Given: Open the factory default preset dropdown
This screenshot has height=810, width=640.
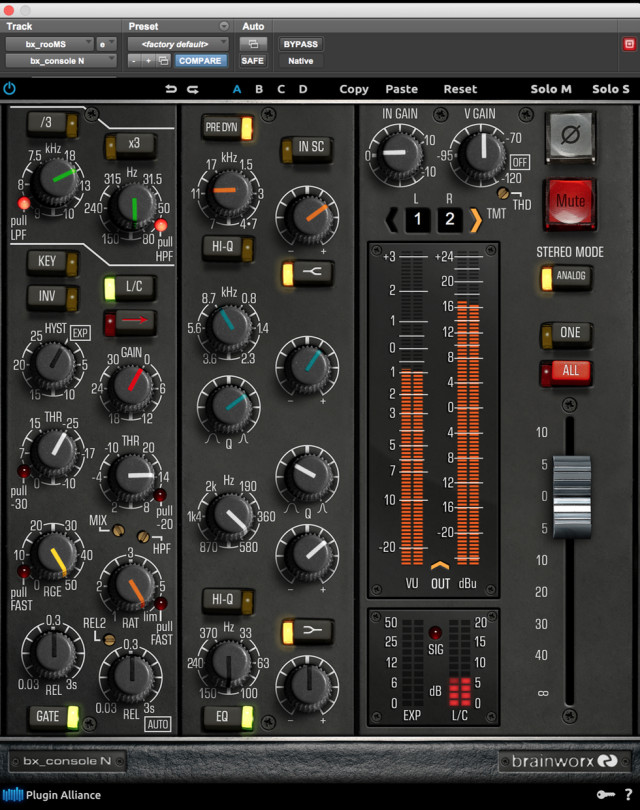Looking at the screenshot, I should coord(177,44).
